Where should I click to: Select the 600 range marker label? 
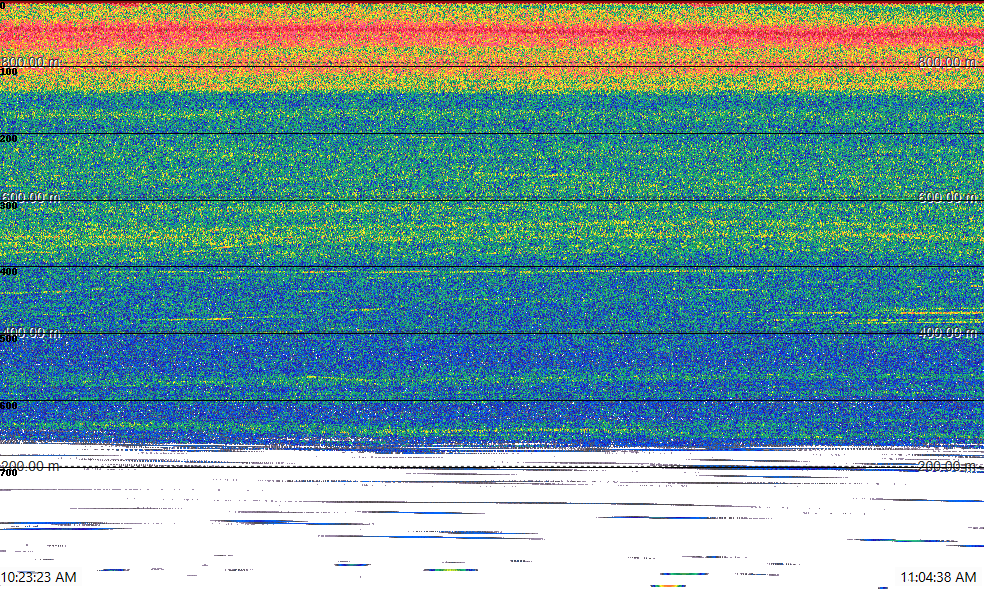(9, 406)
